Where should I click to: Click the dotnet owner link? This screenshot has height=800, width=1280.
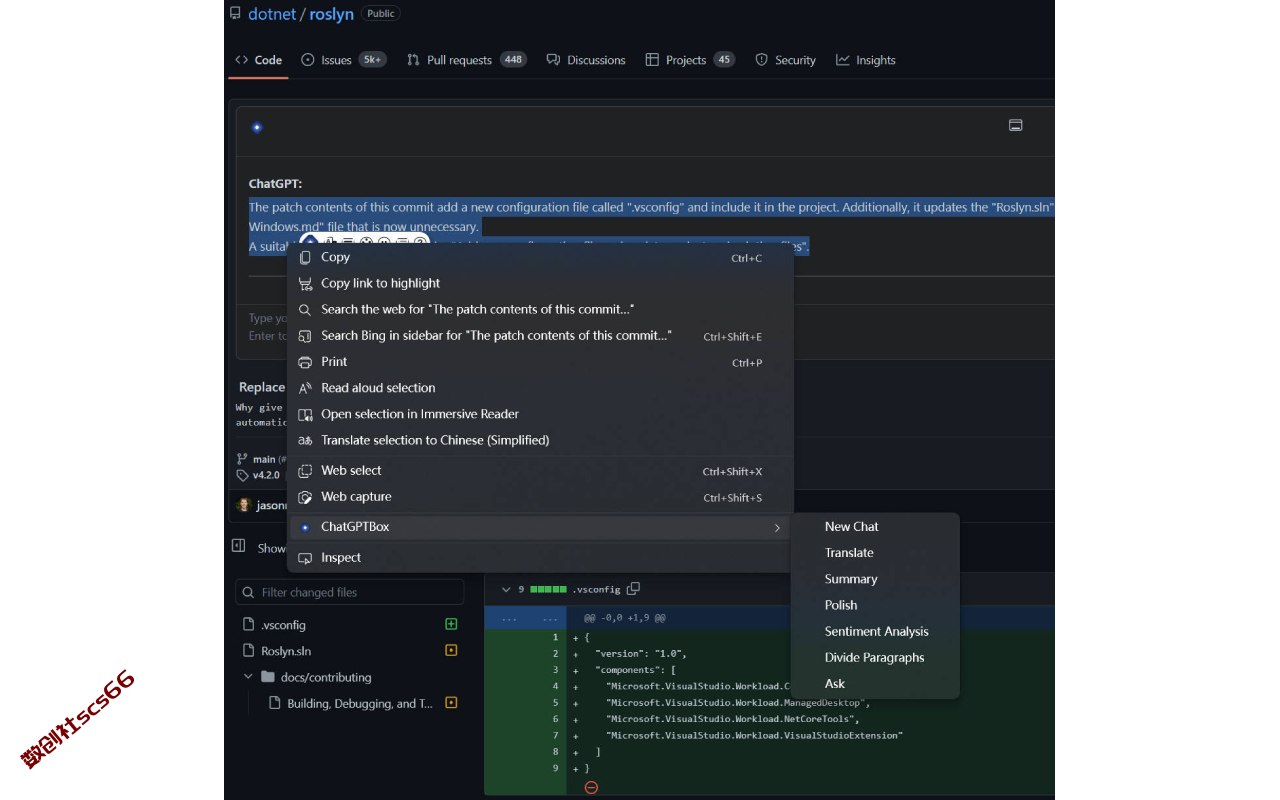[272, 14]
